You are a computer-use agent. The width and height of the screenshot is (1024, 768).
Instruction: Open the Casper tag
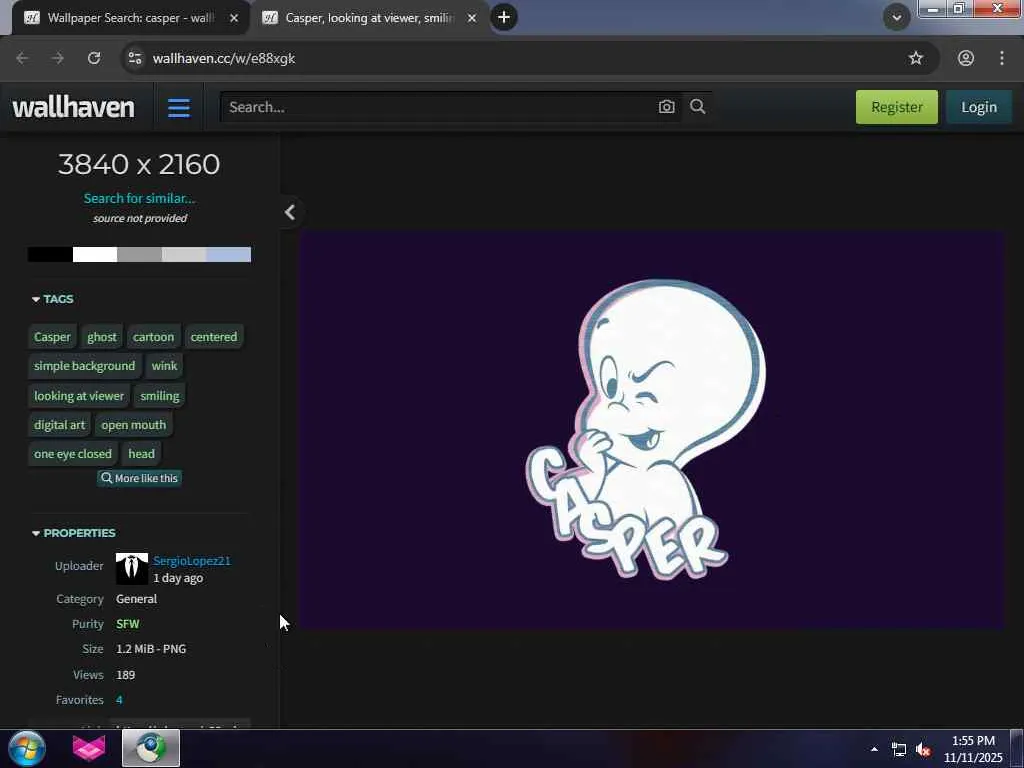[x=52, y=337]
